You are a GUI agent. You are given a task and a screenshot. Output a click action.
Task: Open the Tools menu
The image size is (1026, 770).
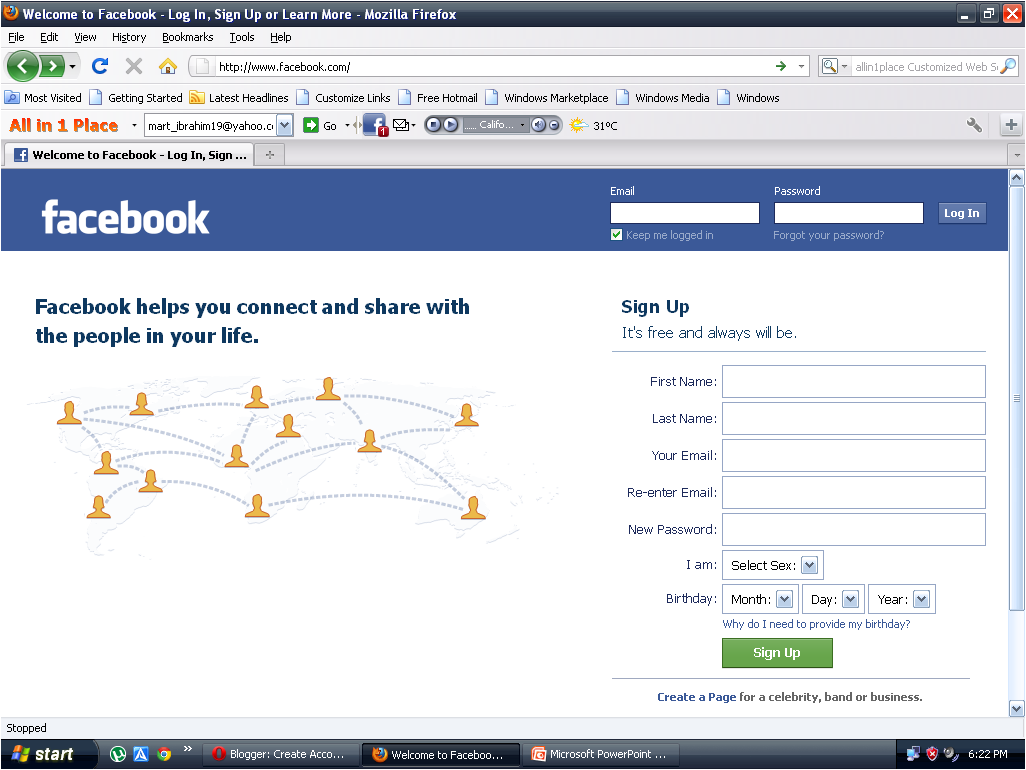241,37
